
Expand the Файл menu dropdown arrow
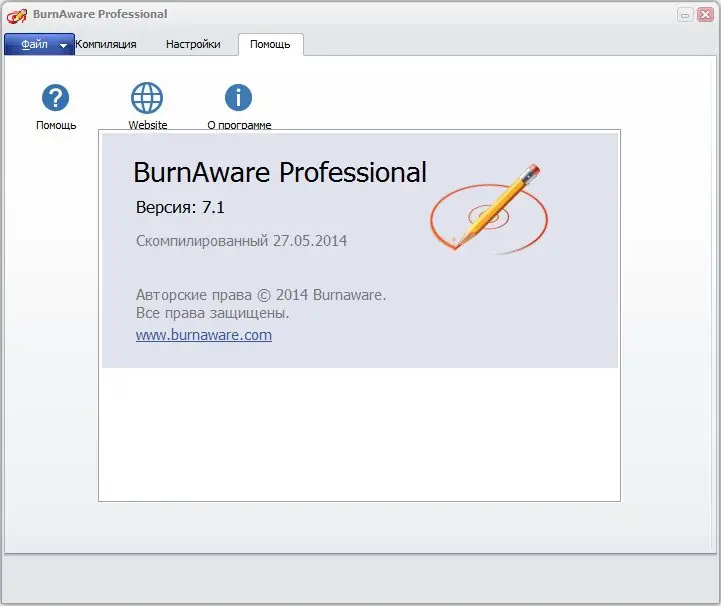63,45
